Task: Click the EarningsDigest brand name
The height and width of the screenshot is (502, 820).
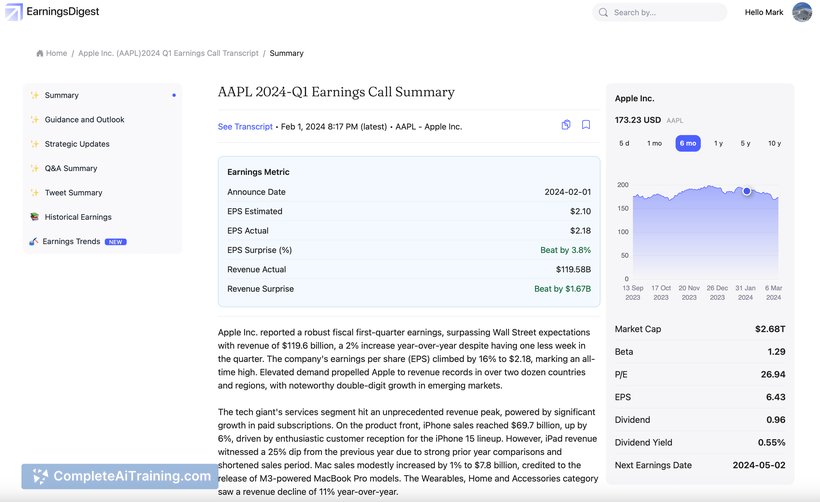Action: (x=63, y=12)
